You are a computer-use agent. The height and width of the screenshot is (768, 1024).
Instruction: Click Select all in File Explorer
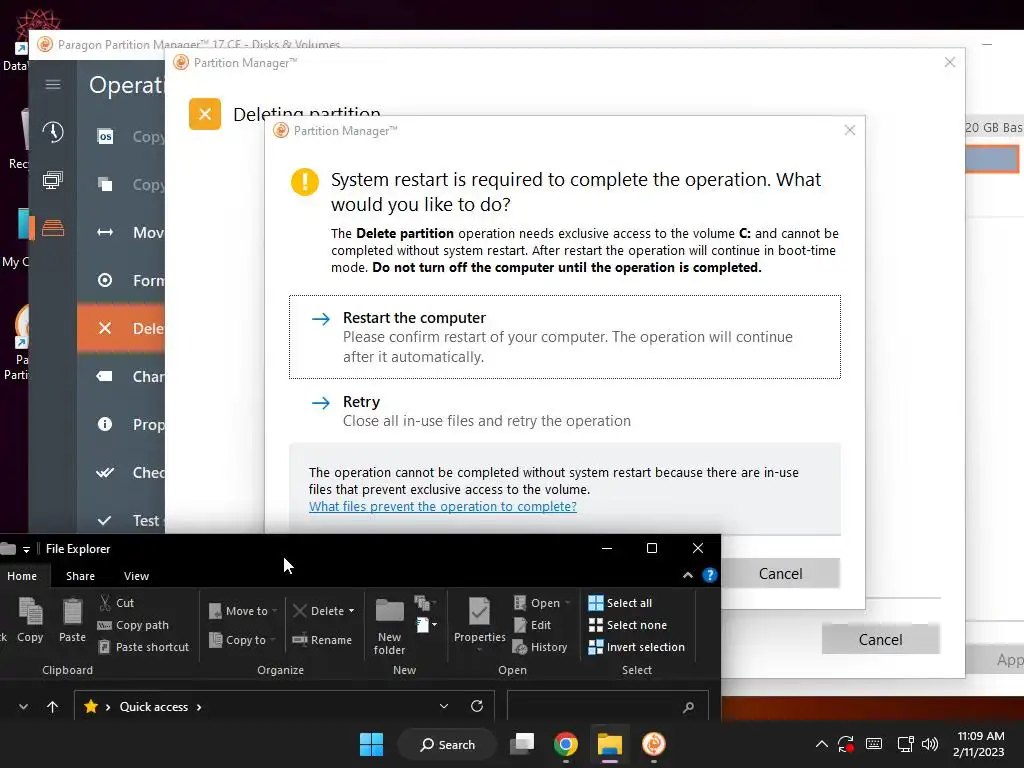(x=620, y=603)
